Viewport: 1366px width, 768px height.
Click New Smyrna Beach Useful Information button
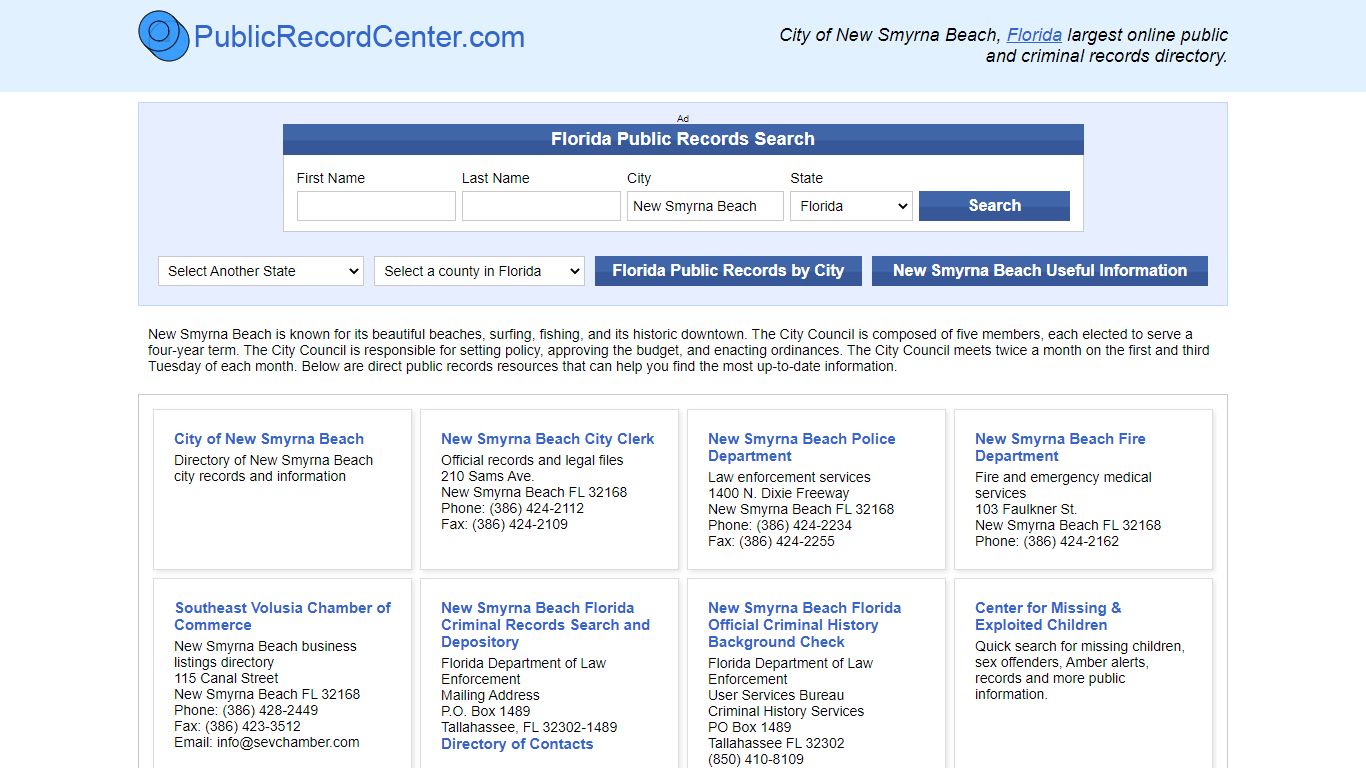click(1040, 271)
